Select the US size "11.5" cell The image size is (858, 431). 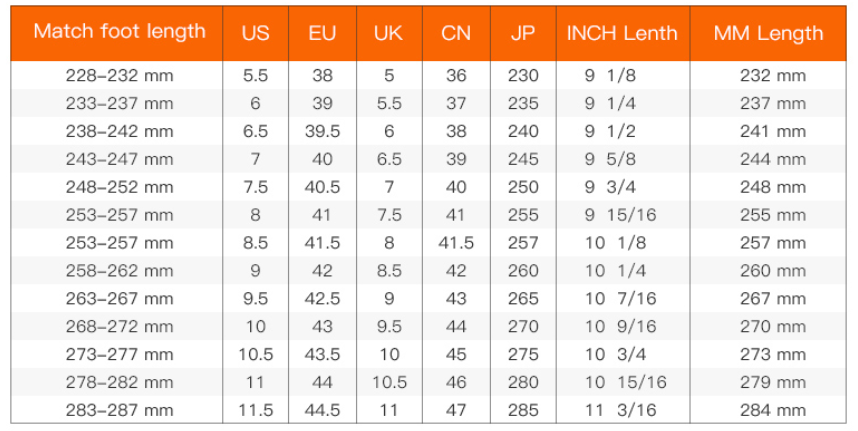click(x=255, y=410)
